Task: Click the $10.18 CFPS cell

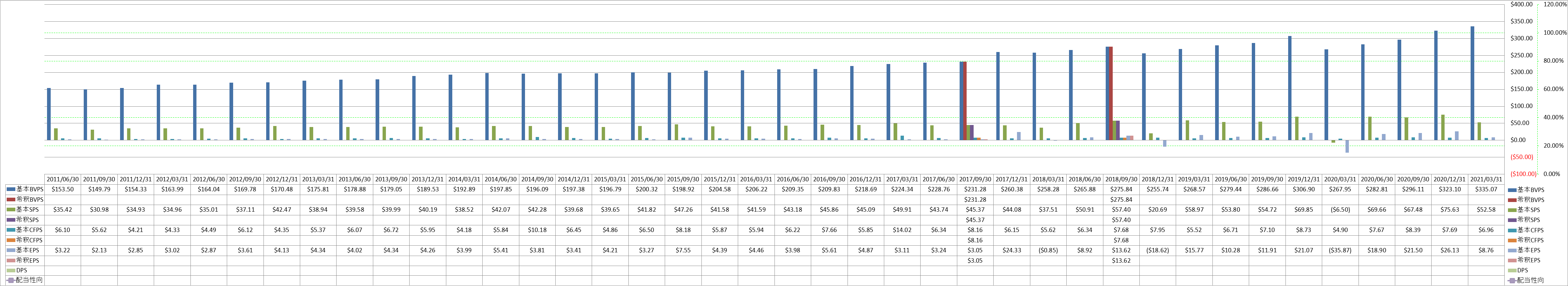Action: pos(537,230)
